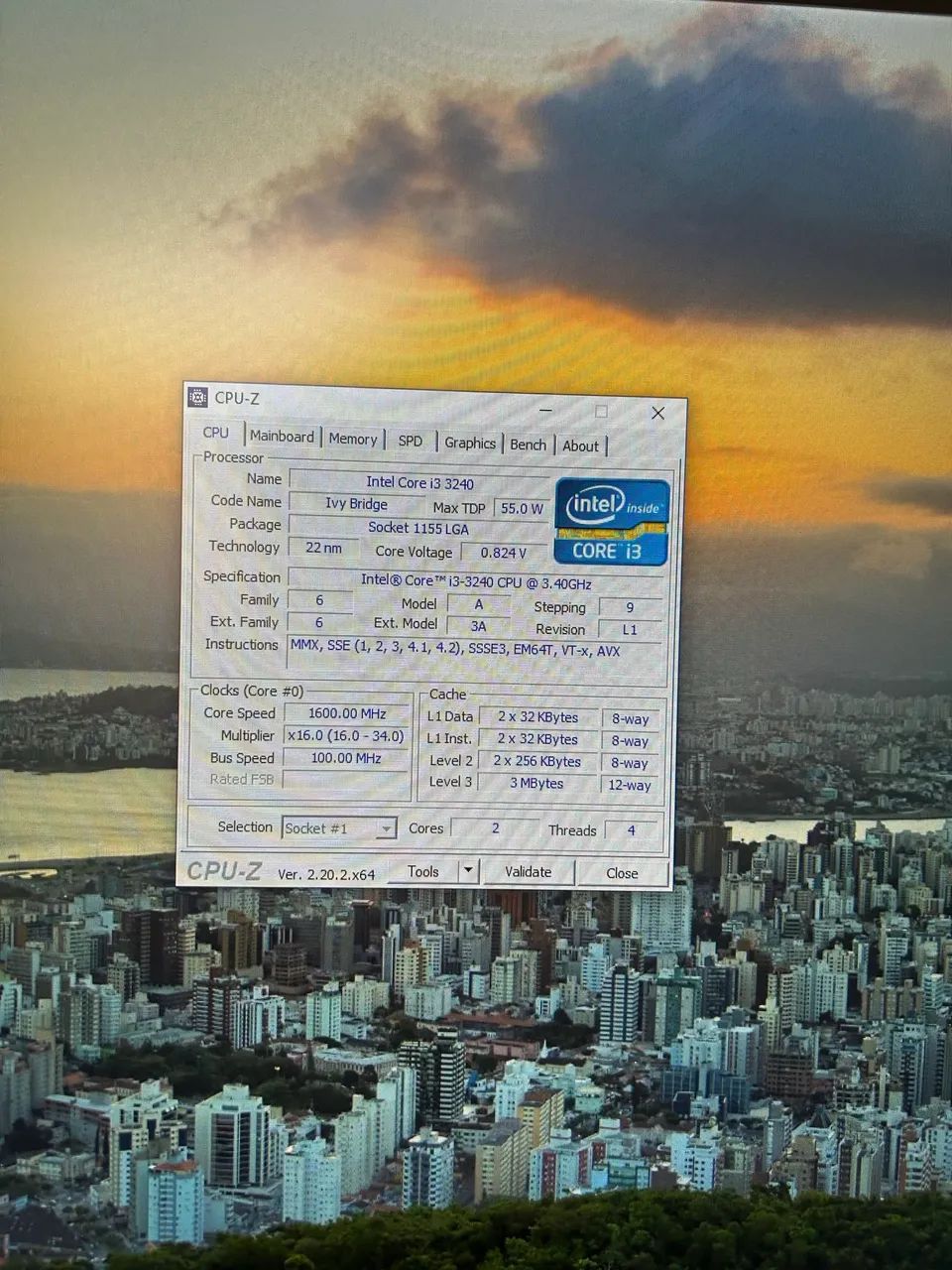
Task: Click the Level 2 size '2 x 256 KBytes'
Action: 538,761
